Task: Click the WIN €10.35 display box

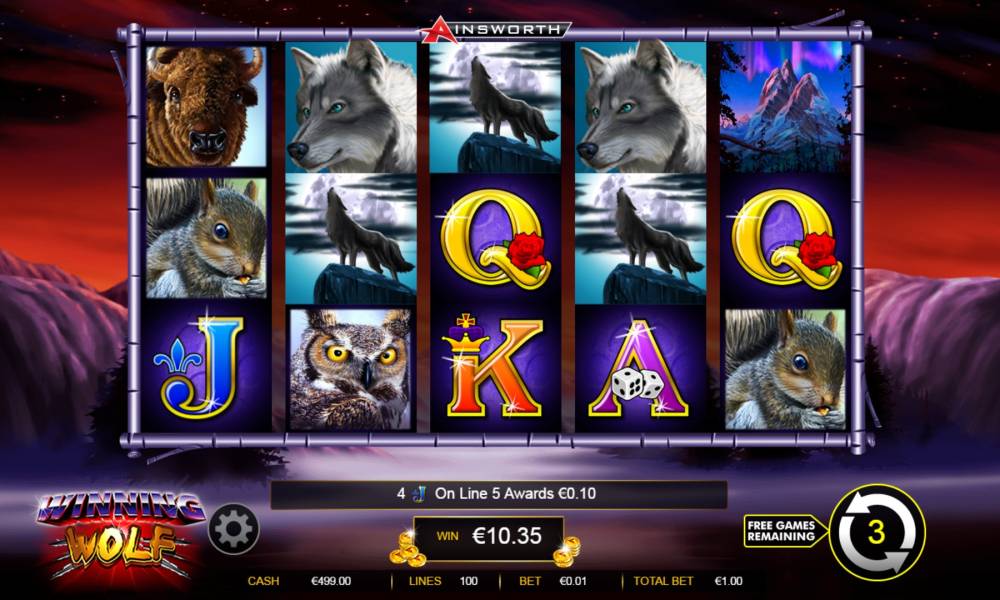Action: pyautogui.click(x=489, y=537)
